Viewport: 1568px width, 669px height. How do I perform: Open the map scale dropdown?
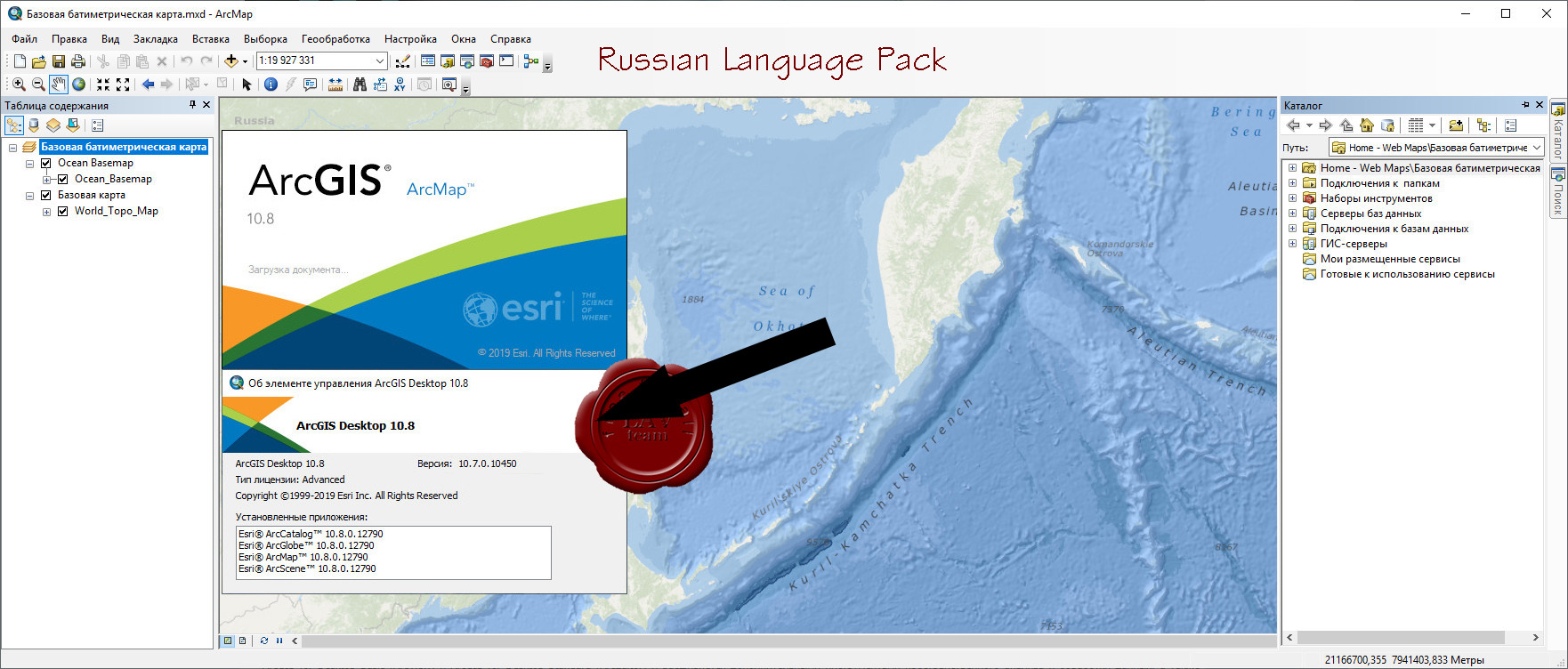pos(380,61)
